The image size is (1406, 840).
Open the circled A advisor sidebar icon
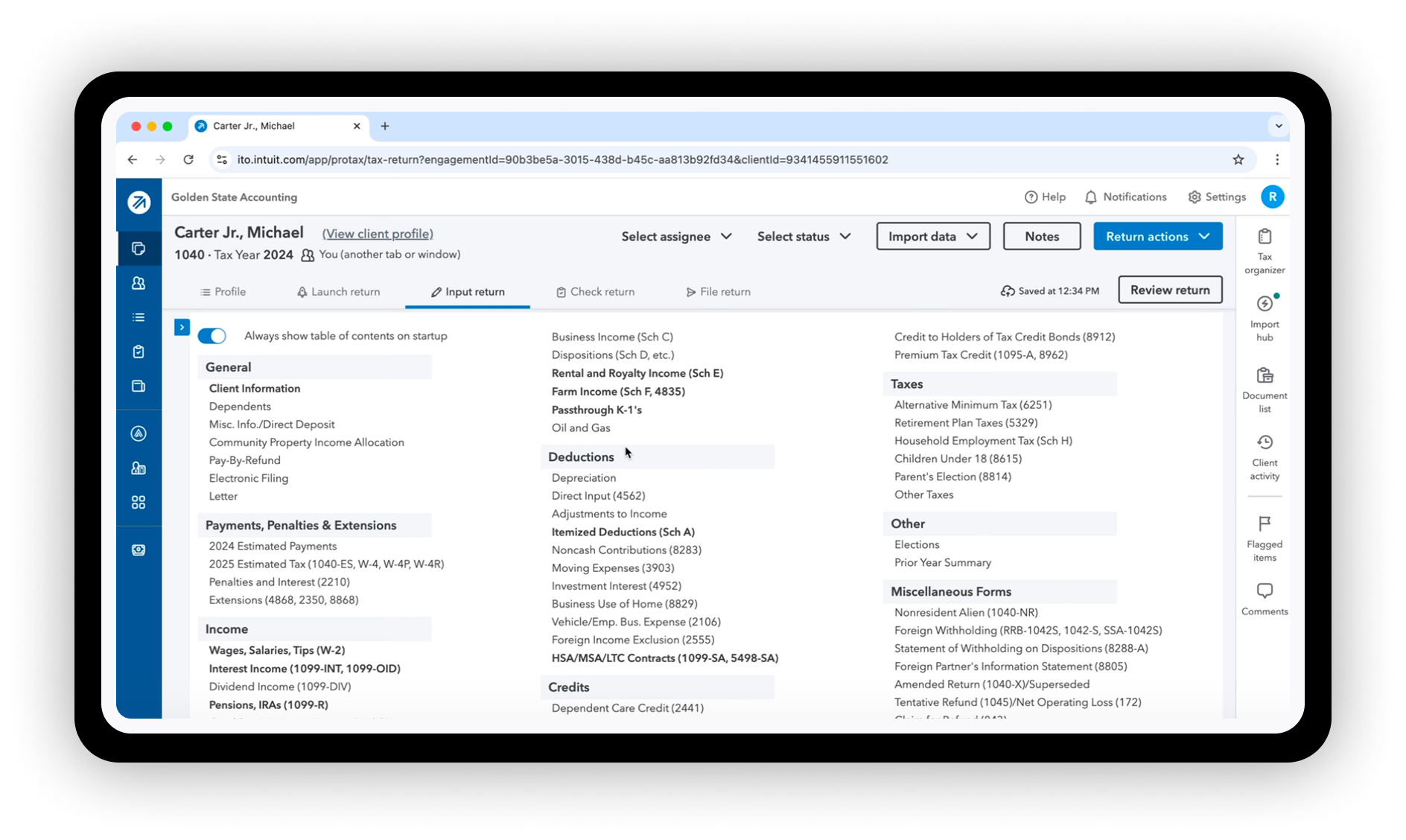coord(139,433)
